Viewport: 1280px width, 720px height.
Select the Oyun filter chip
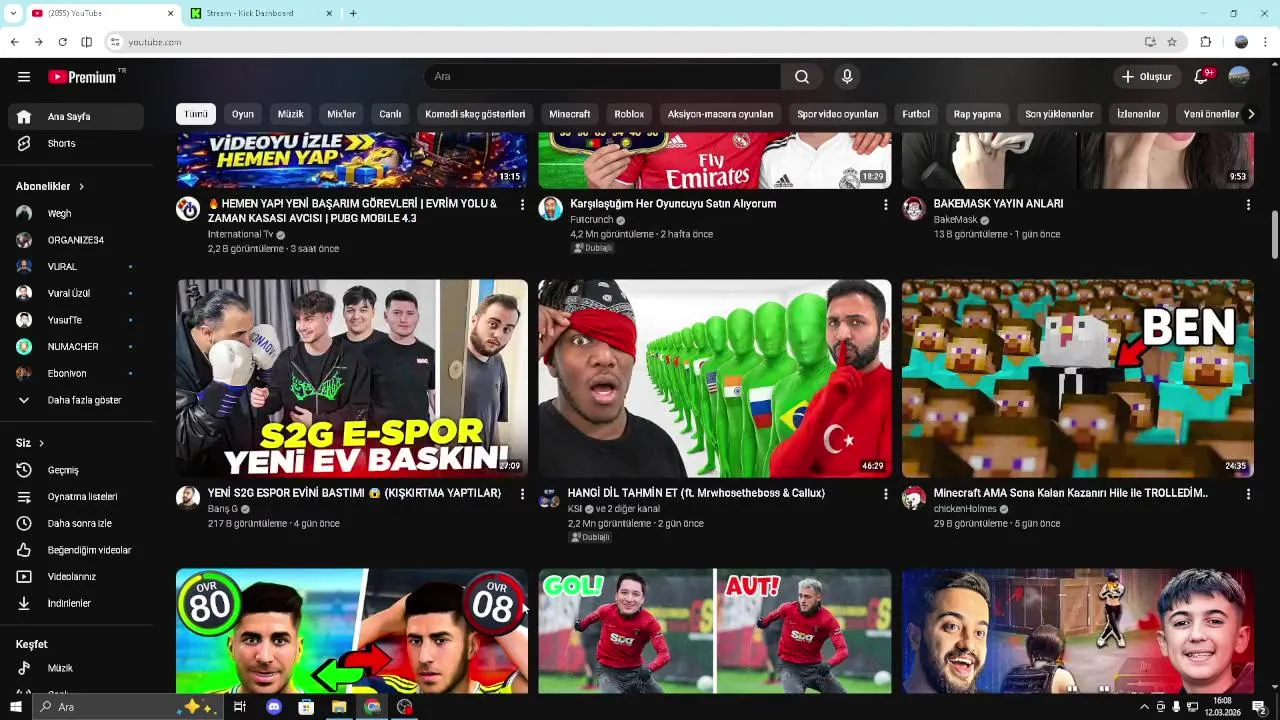(x=243, y=114)
